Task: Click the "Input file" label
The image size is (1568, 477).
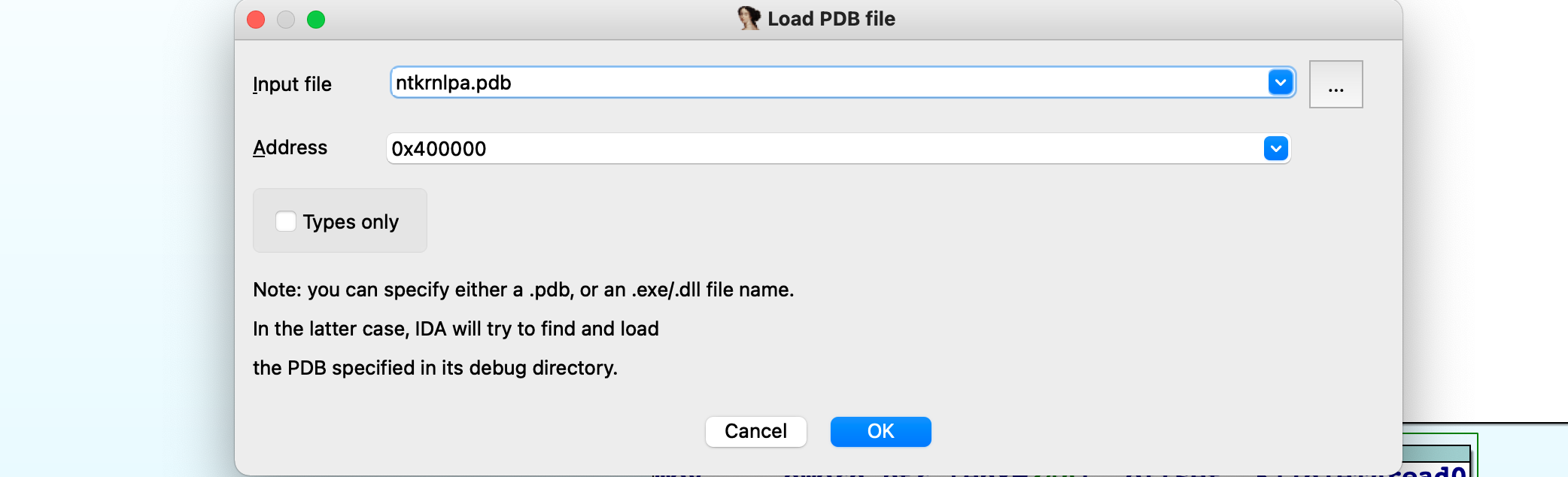Action: click(292, 84)
